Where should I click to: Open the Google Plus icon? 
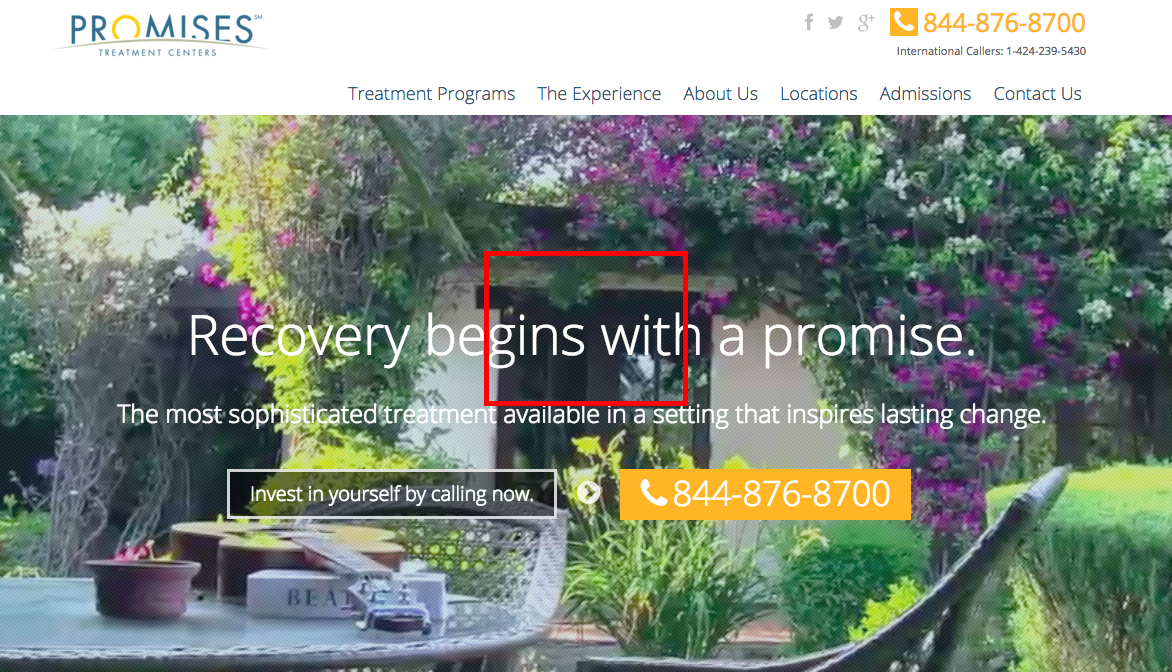(x=866, y=22)
